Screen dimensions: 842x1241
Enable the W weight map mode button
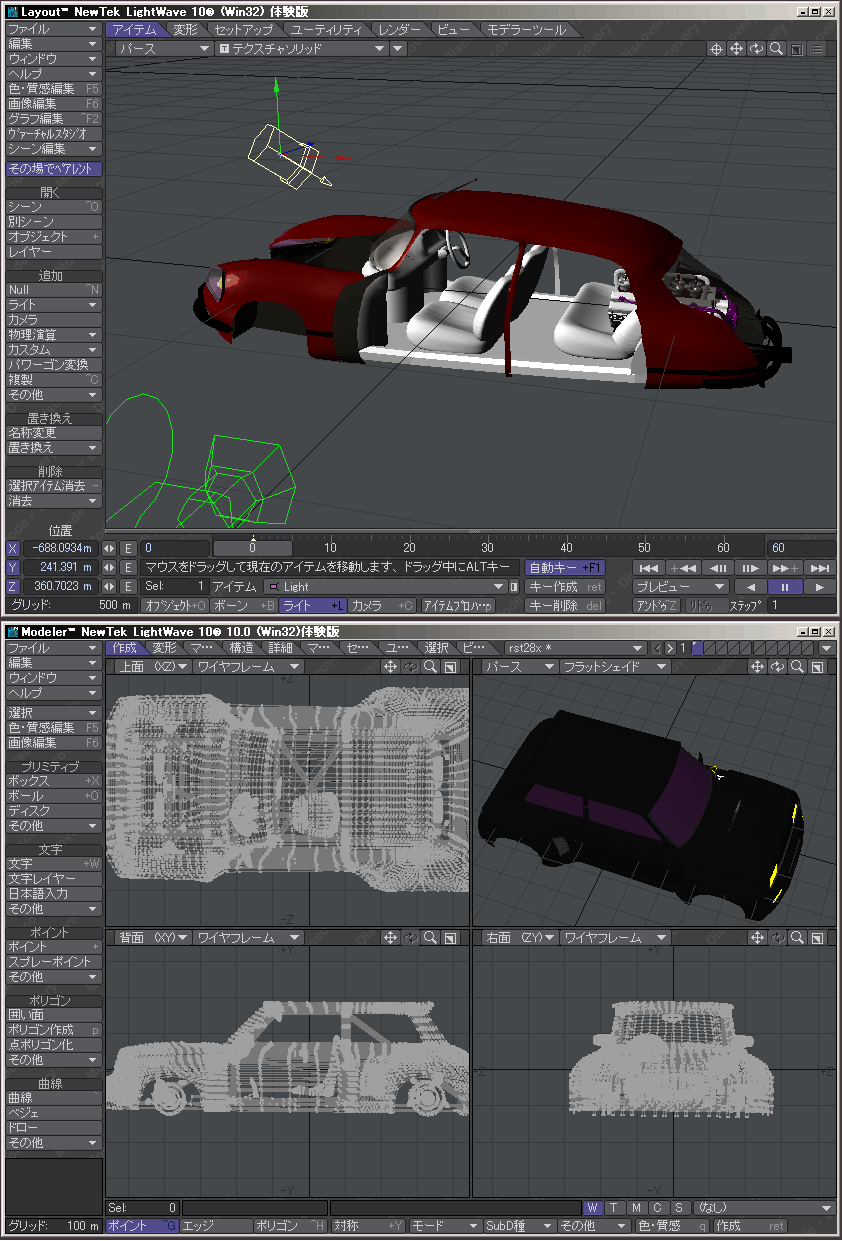(593, 1208)
